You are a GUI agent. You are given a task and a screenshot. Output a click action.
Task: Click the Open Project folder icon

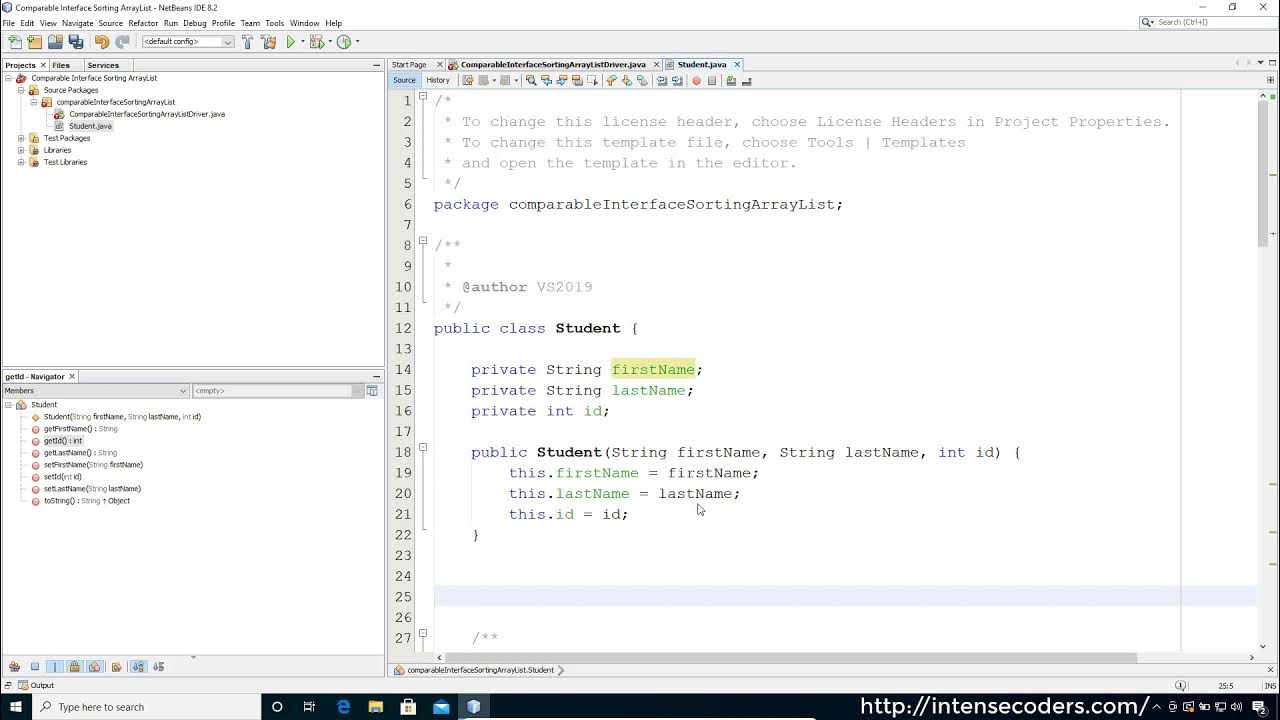(x=55, y=42)
